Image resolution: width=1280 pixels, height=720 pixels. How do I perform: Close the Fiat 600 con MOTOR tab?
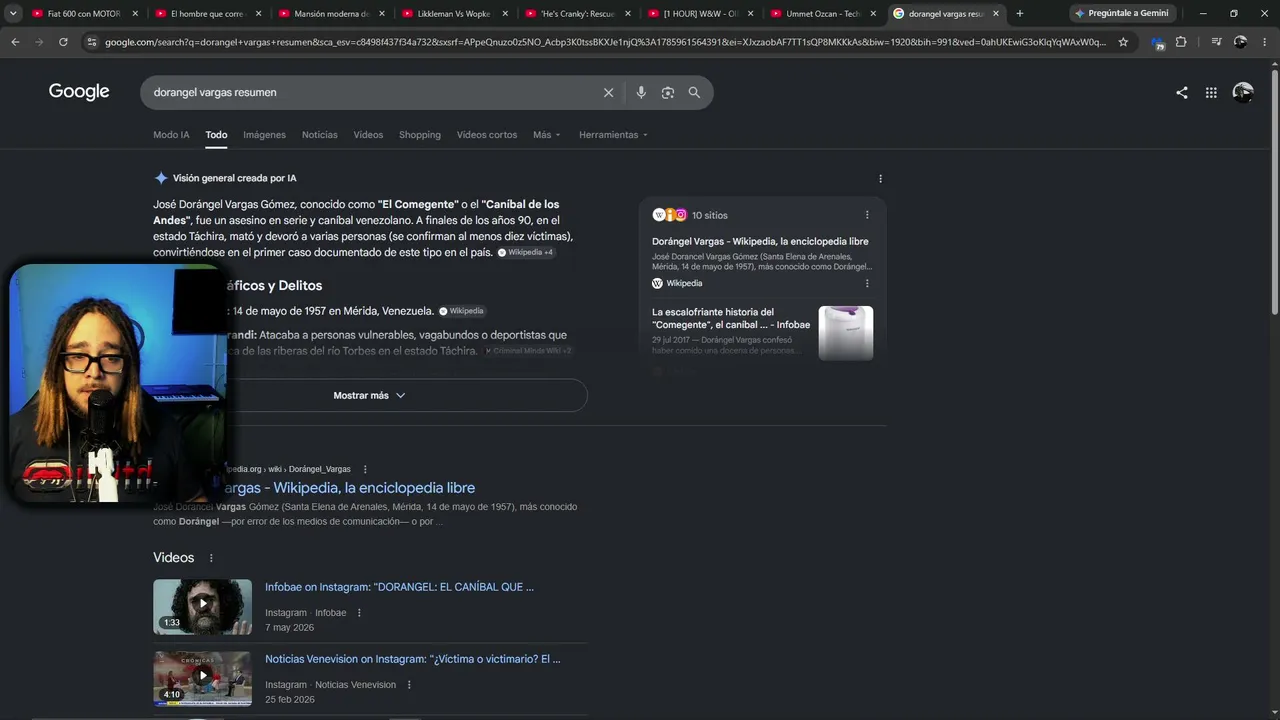pos(134,14)
